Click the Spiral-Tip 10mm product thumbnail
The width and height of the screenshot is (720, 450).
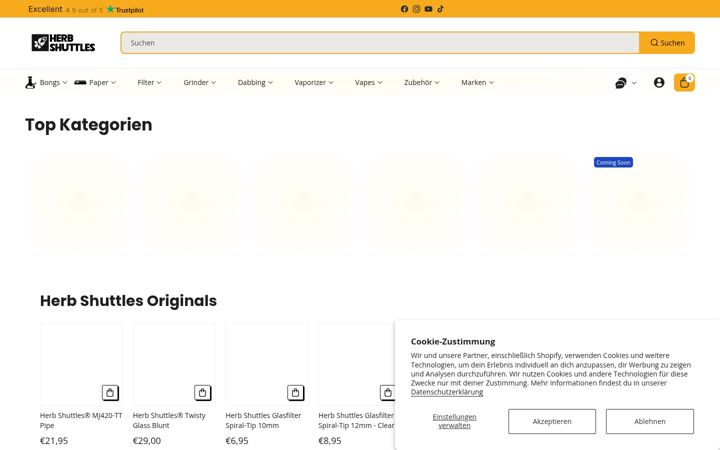pyautogui.click(x=267, y=364)
